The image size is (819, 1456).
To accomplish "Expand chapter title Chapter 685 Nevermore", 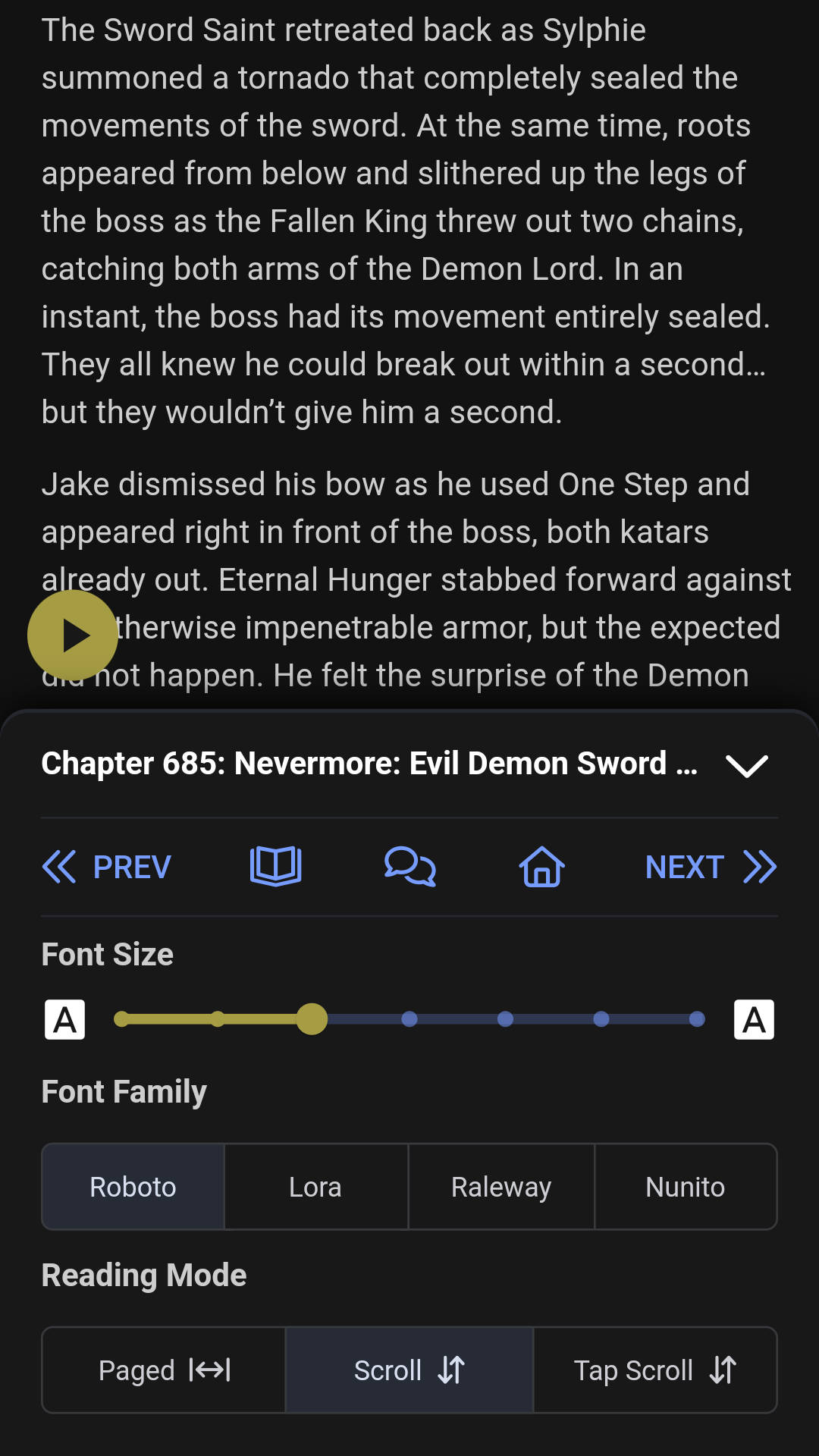I will pyautogui.click(x=369, y=764).
